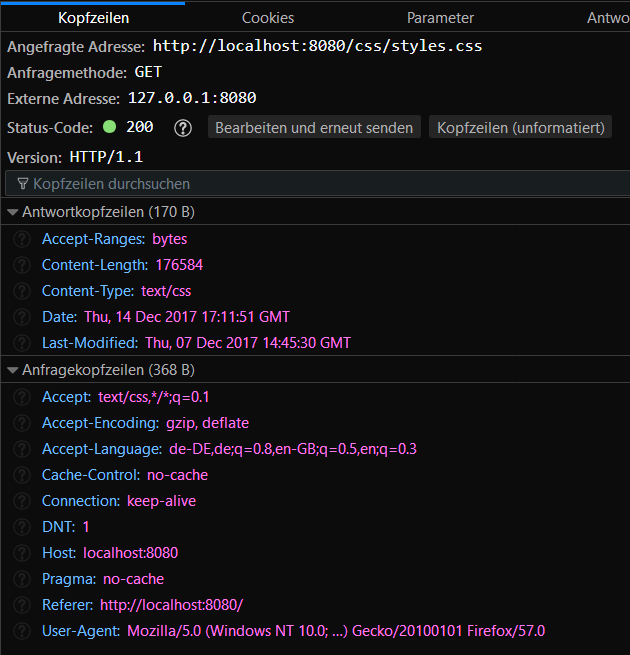Image resolution: width=630 pixels, height=655 pixels.
Task: Open help icon beside User-Agent header
Action: click(x=22, y=631)
